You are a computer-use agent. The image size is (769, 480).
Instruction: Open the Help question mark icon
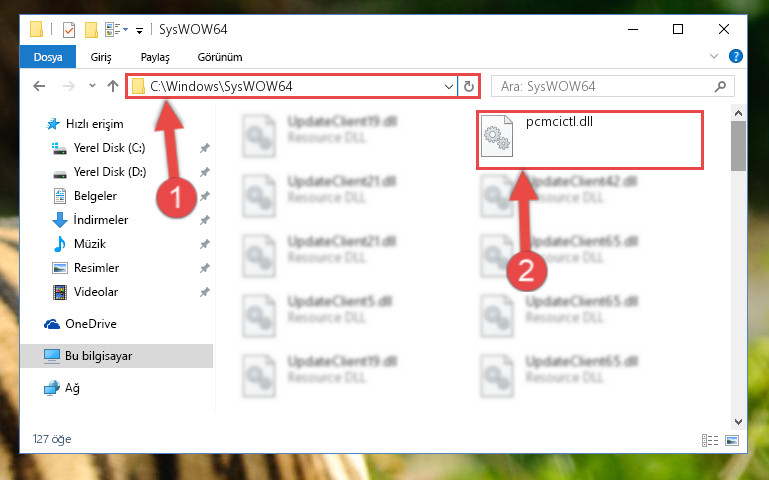coord(736,56)
